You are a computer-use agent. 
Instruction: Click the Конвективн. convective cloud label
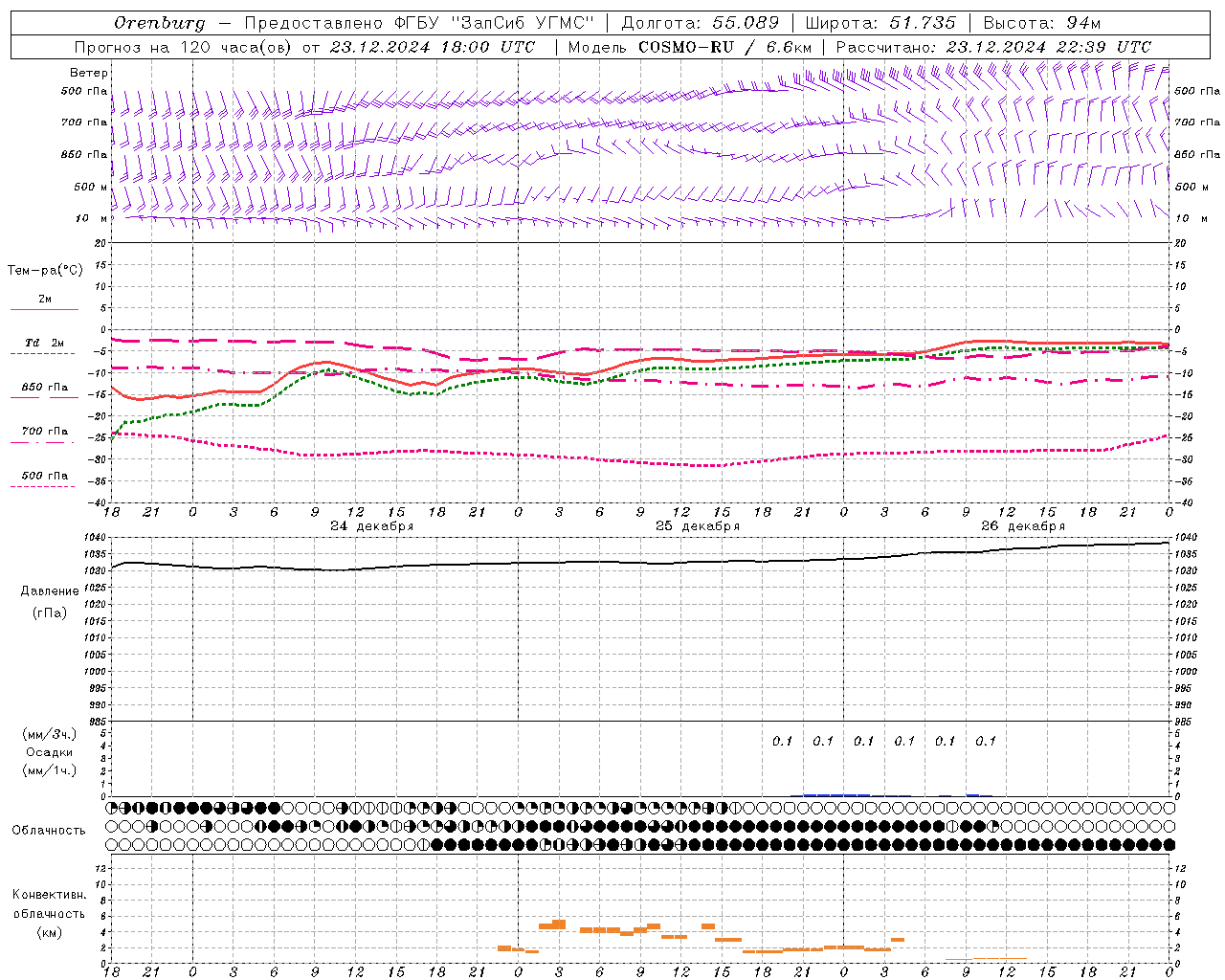(49, 895)
